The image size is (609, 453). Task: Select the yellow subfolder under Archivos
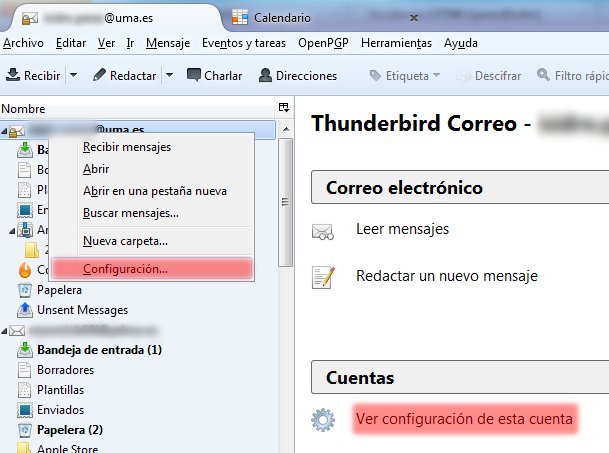(32, 250)
